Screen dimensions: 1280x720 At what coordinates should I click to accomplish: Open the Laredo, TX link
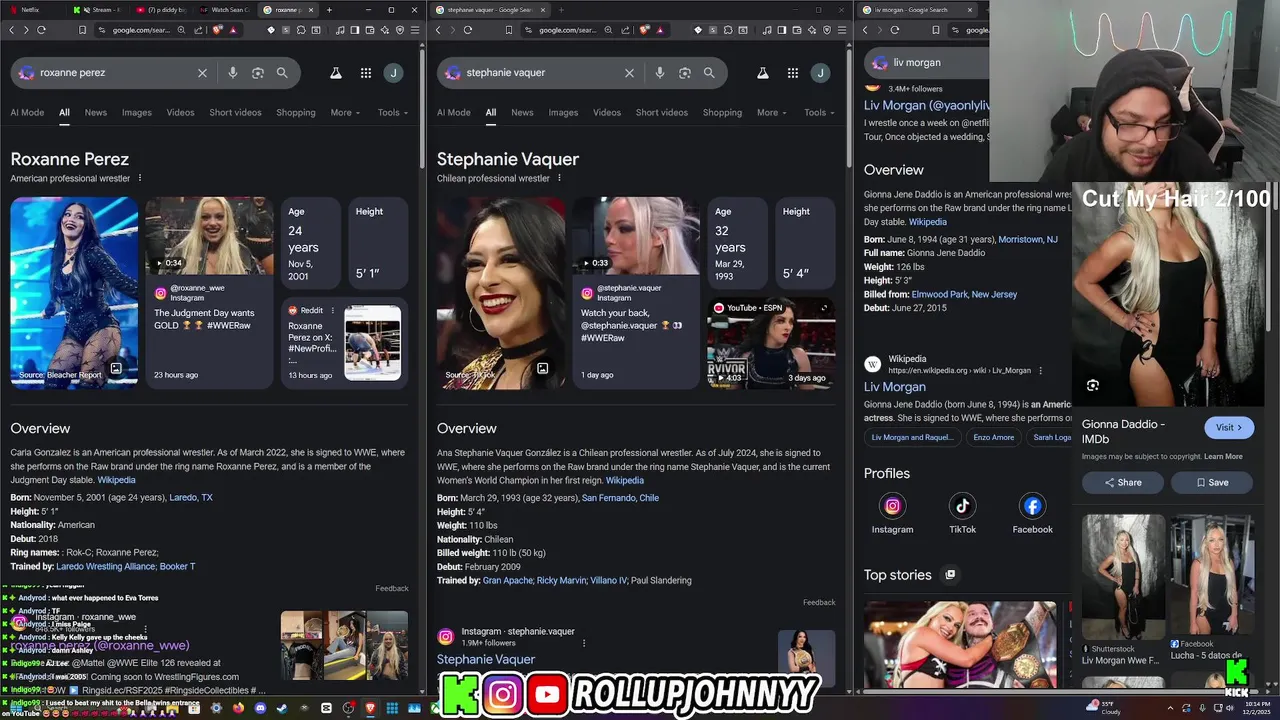[191, 498]
